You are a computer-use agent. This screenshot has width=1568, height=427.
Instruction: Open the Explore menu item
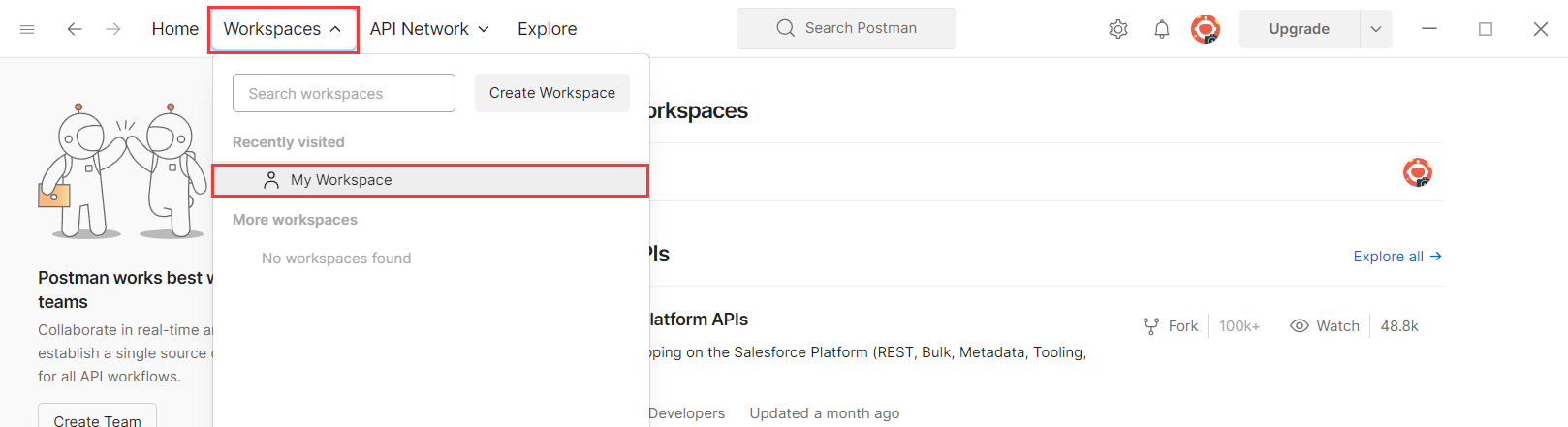548,29
